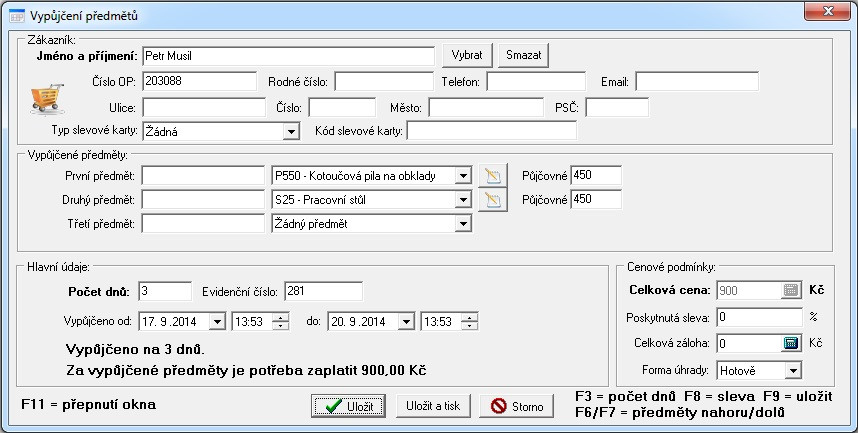Click the Město field
Screen dimensions: 858x433
pos(486,107)
